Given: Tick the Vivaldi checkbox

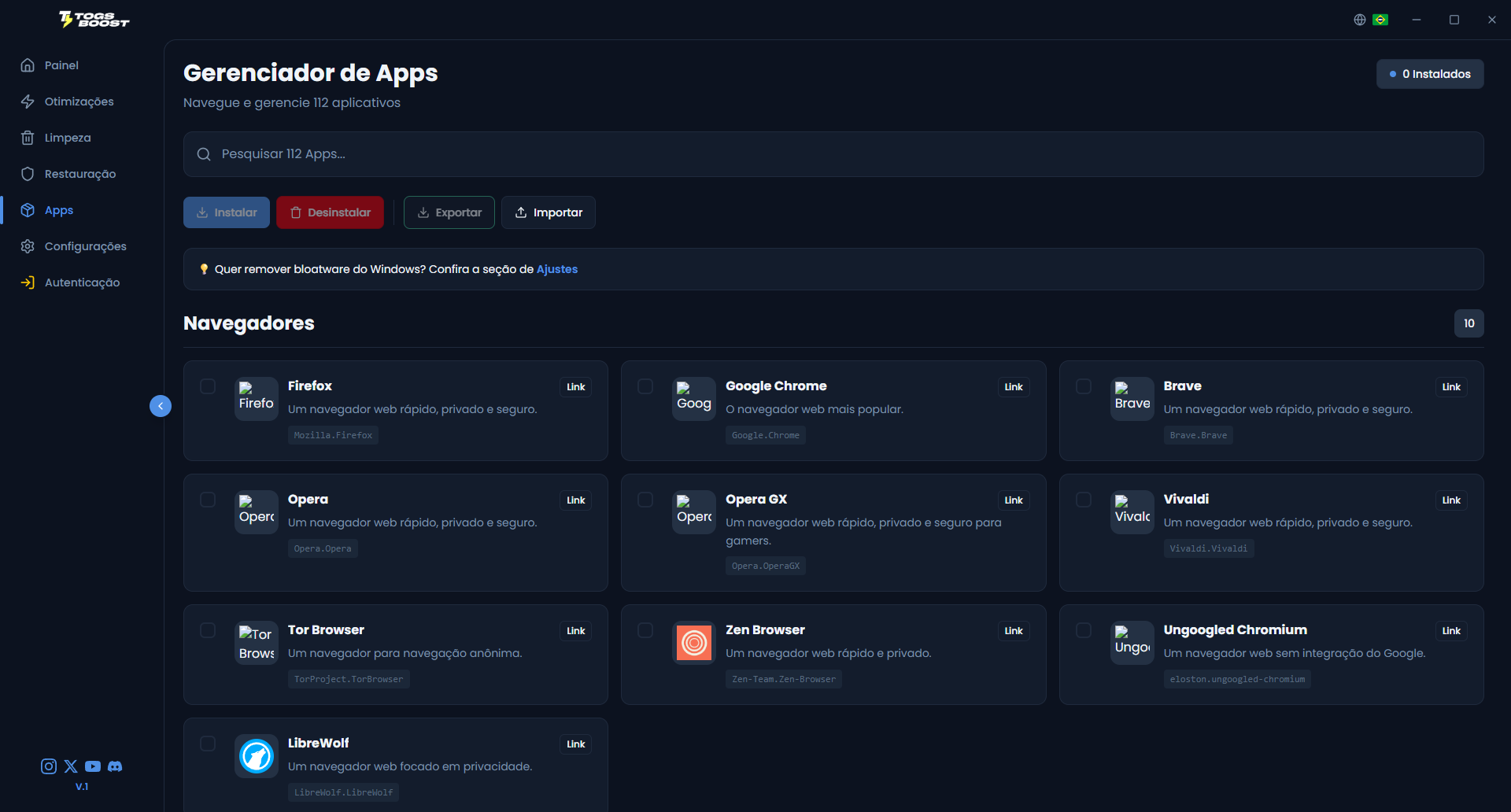Looking at the screenshot, I should (1084, 500).
